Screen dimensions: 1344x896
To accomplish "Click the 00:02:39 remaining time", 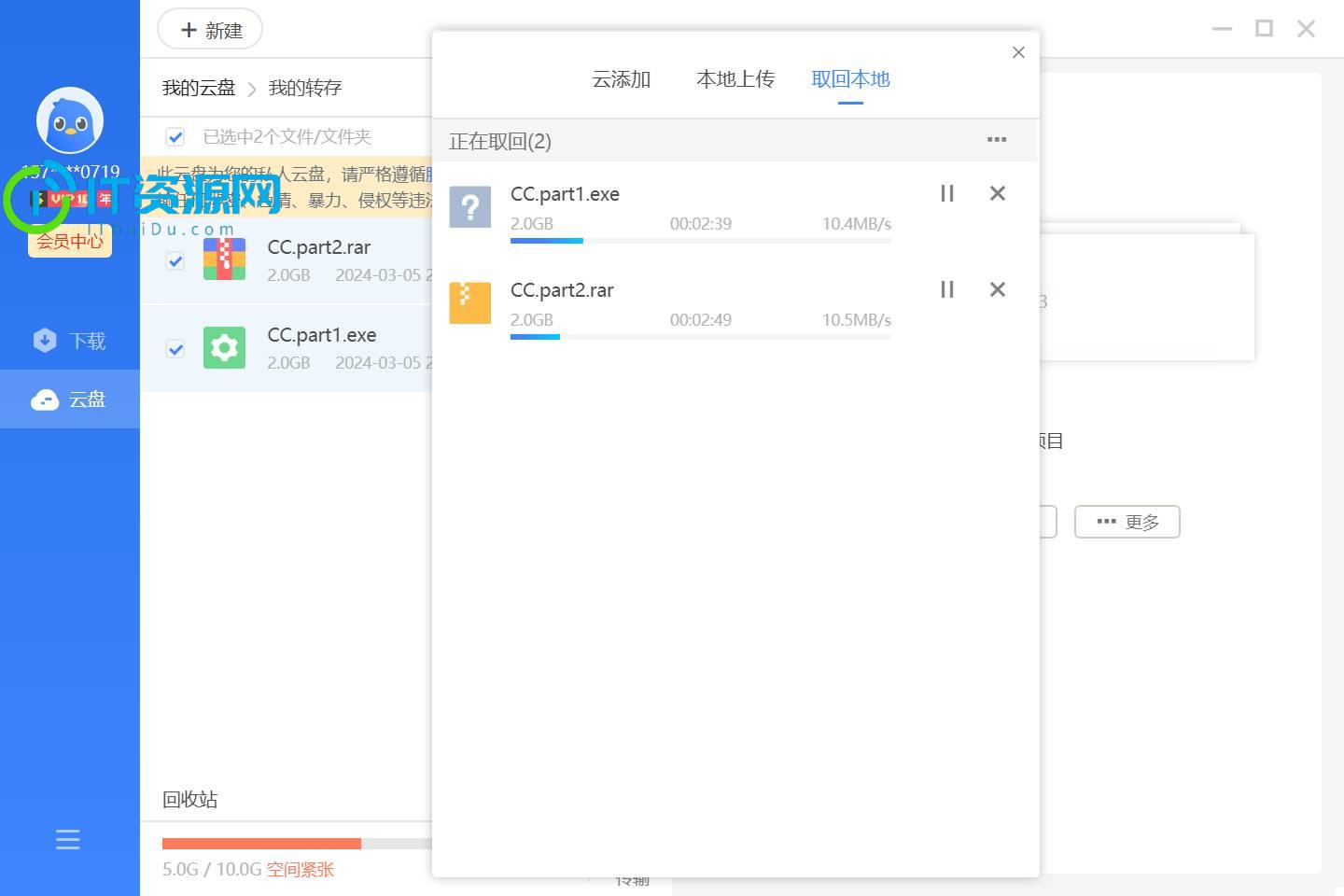I will point(701,224).
